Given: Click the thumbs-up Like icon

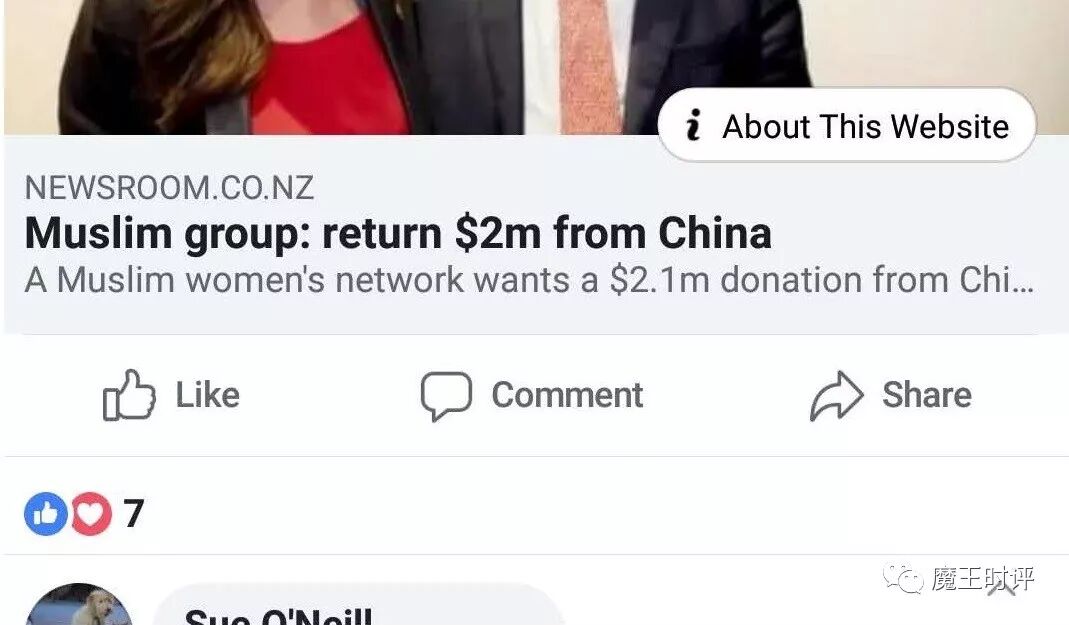Looking at the screenshot, I should (x=129, y=395).
